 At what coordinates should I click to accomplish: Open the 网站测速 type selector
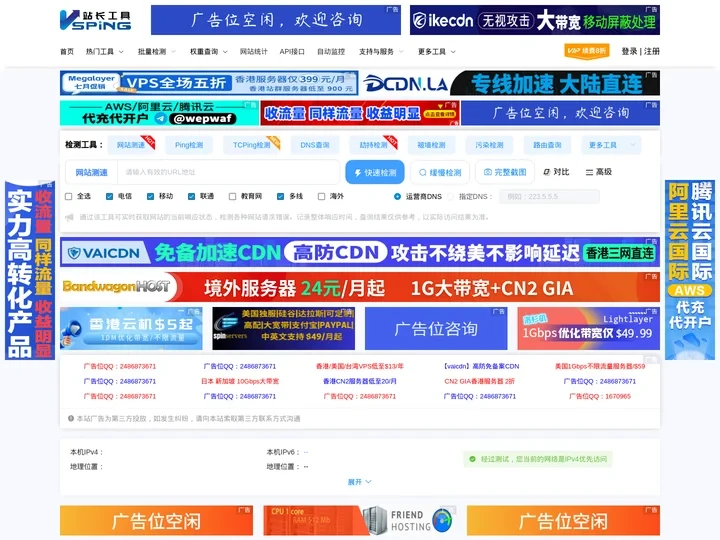(91, 172)
